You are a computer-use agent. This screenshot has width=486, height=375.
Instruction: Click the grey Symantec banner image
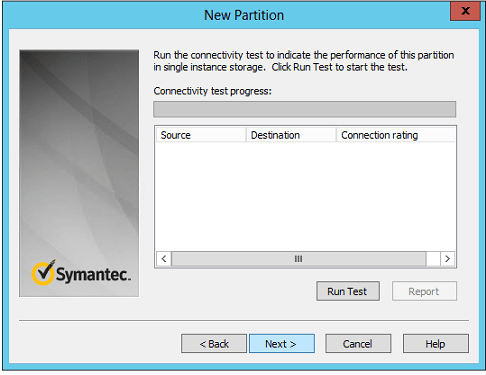tap(79, 173)
